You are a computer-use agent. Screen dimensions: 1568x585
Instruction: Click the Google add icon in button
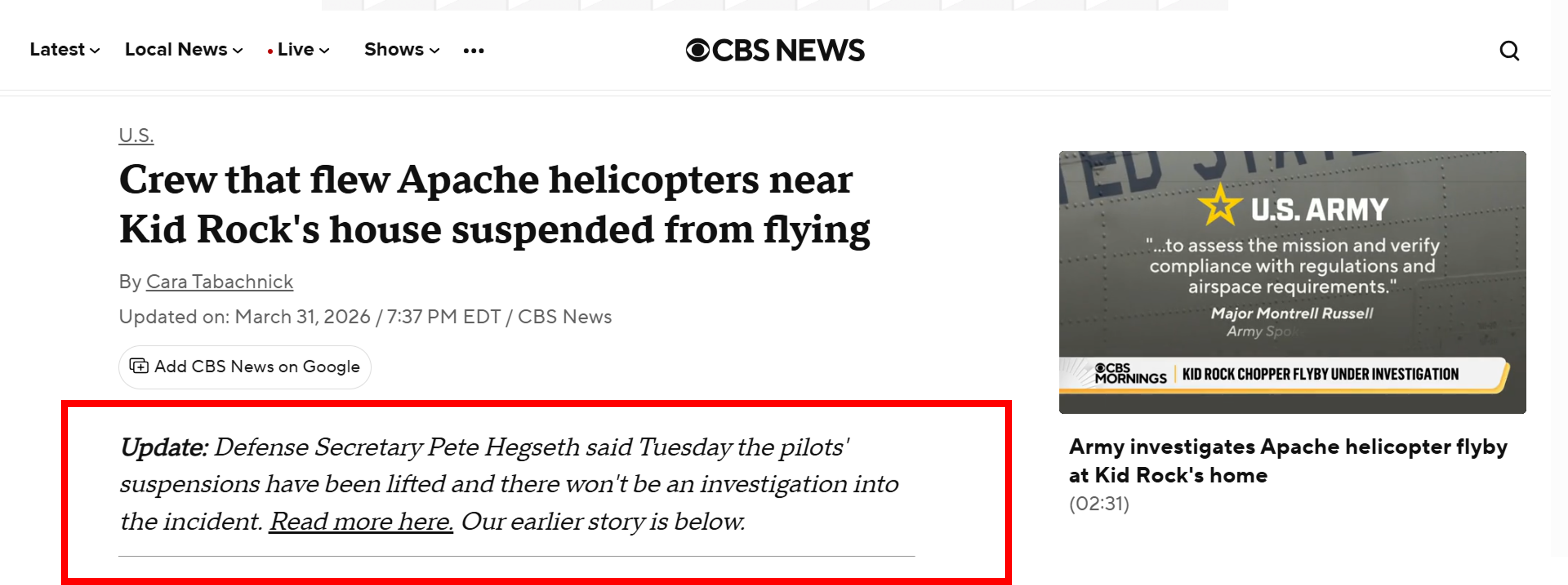[x=139, y=366]
